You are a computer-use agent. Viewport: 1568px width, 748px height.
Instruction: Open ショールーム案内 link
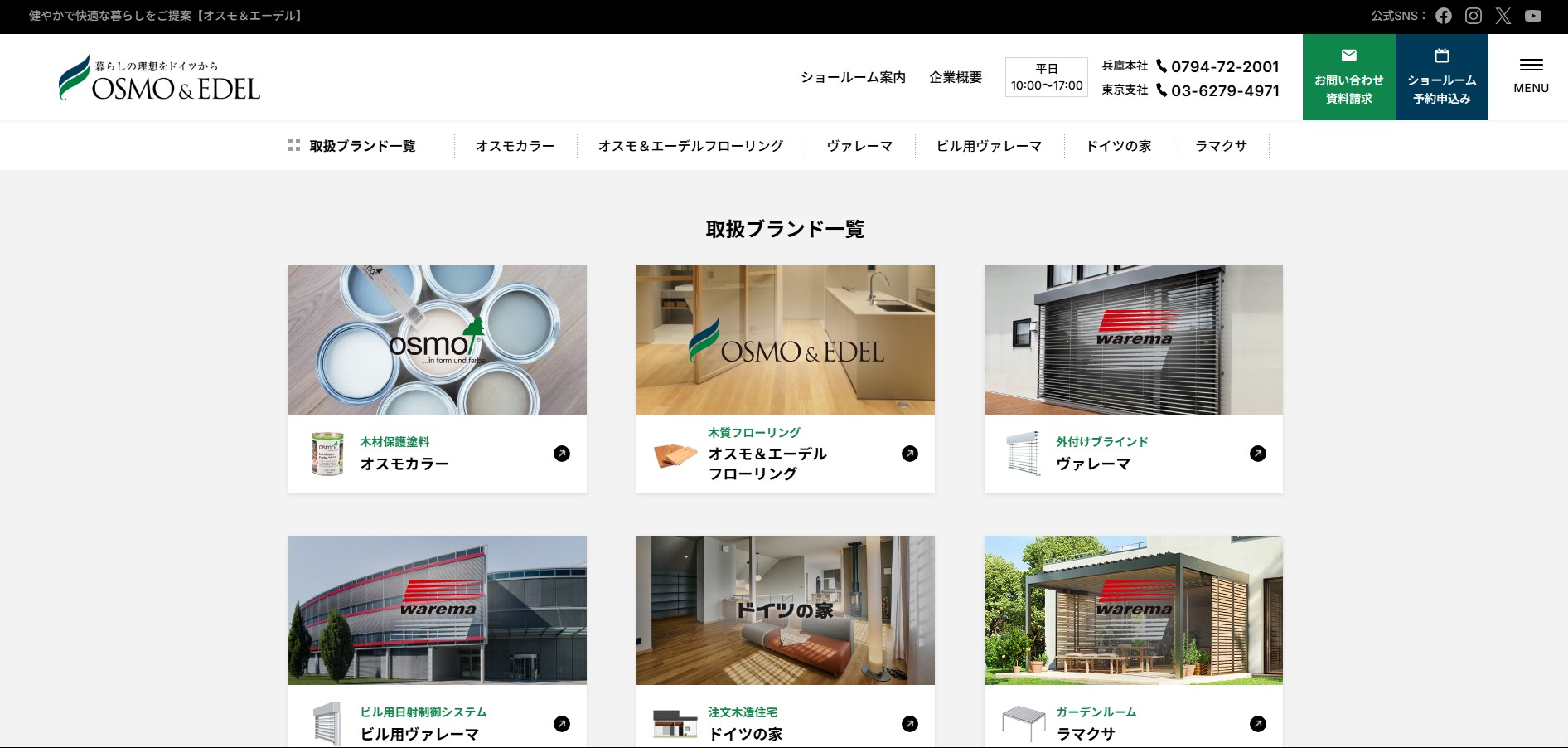[853, 77]
